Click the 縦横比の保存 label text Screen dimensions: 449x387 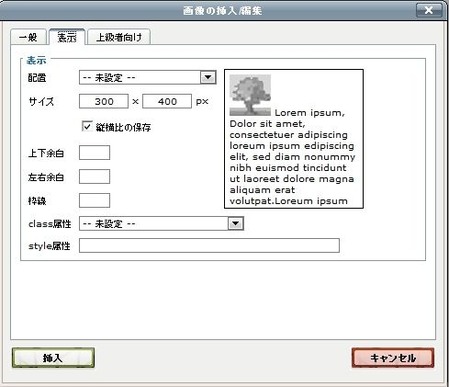point(123,127)
